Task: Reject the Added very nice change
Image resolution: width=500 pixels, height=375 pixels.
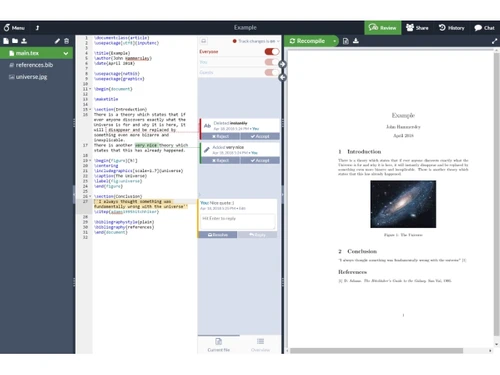Action: coord(220,160)
